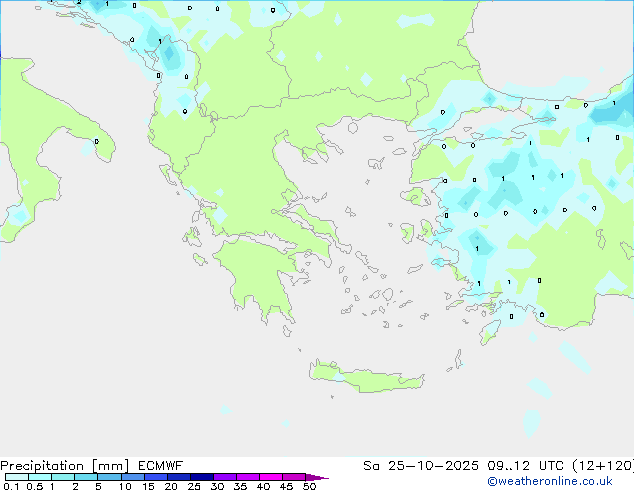Select the 5–10 mm blue legend swatch

click(x=109, y=477)
